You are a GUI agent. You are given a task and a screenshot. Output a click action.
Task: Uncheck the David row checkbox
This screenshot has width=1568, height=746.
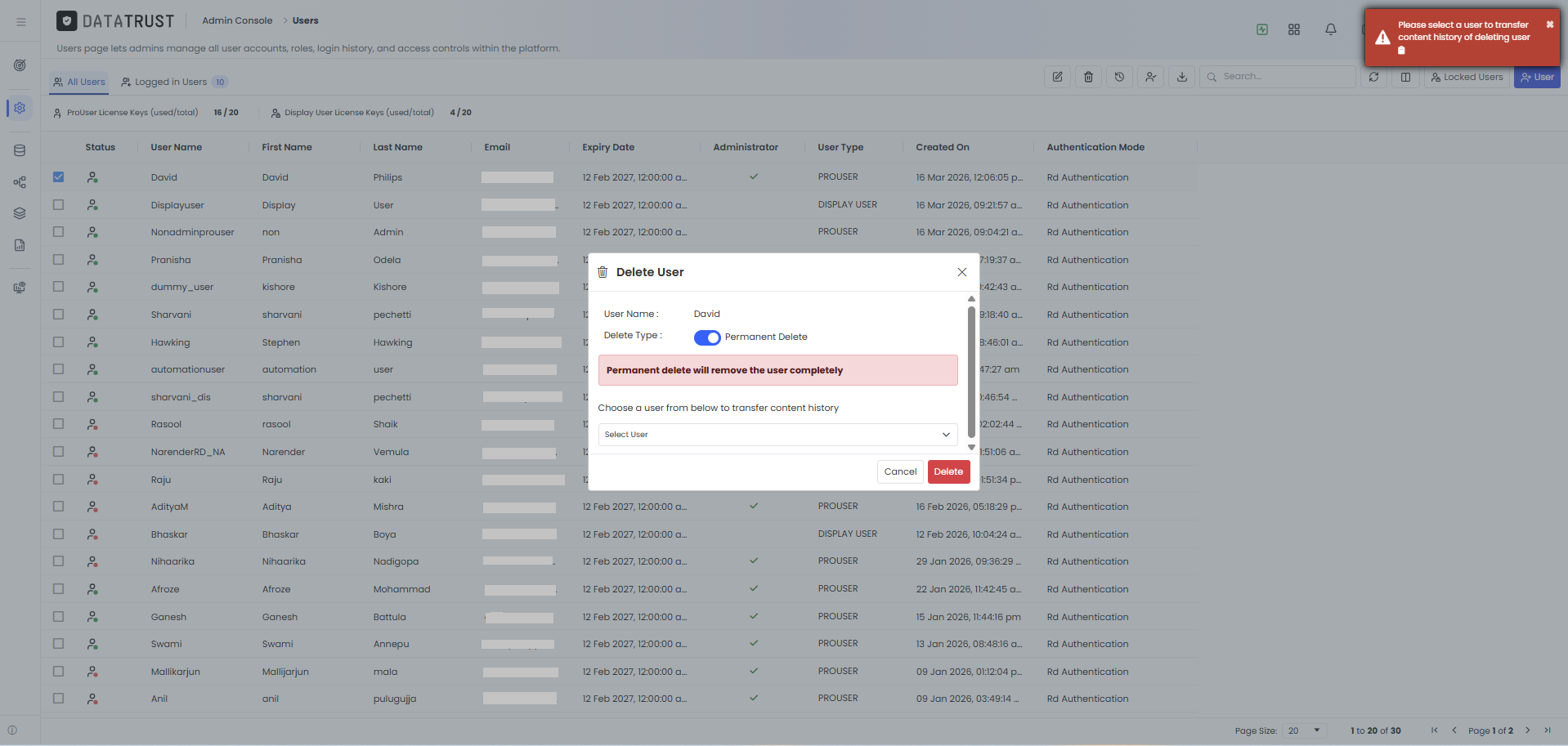(x=58, y=176)
